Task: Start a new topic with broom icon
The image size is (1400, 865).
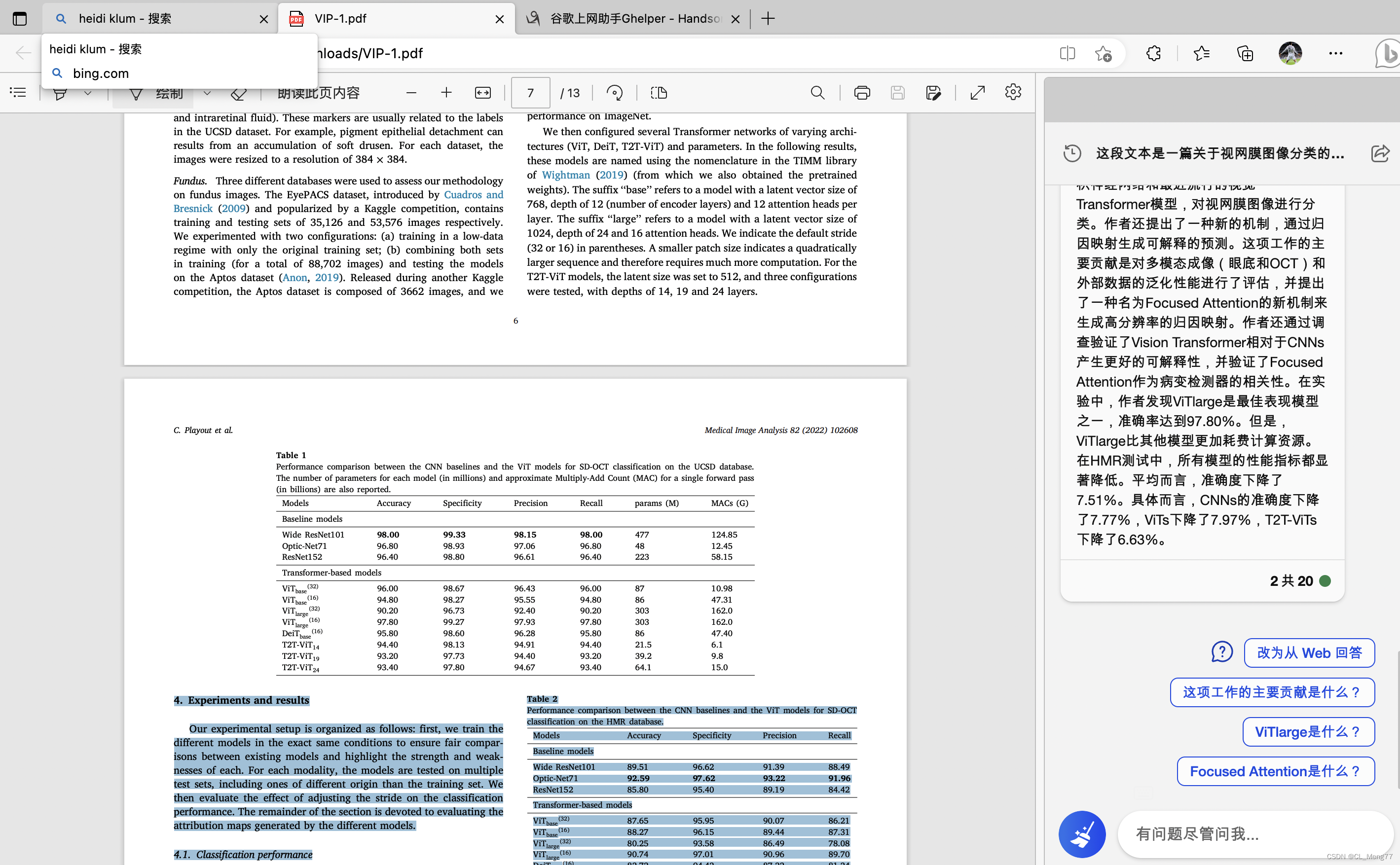Action: coord(1081,834)
